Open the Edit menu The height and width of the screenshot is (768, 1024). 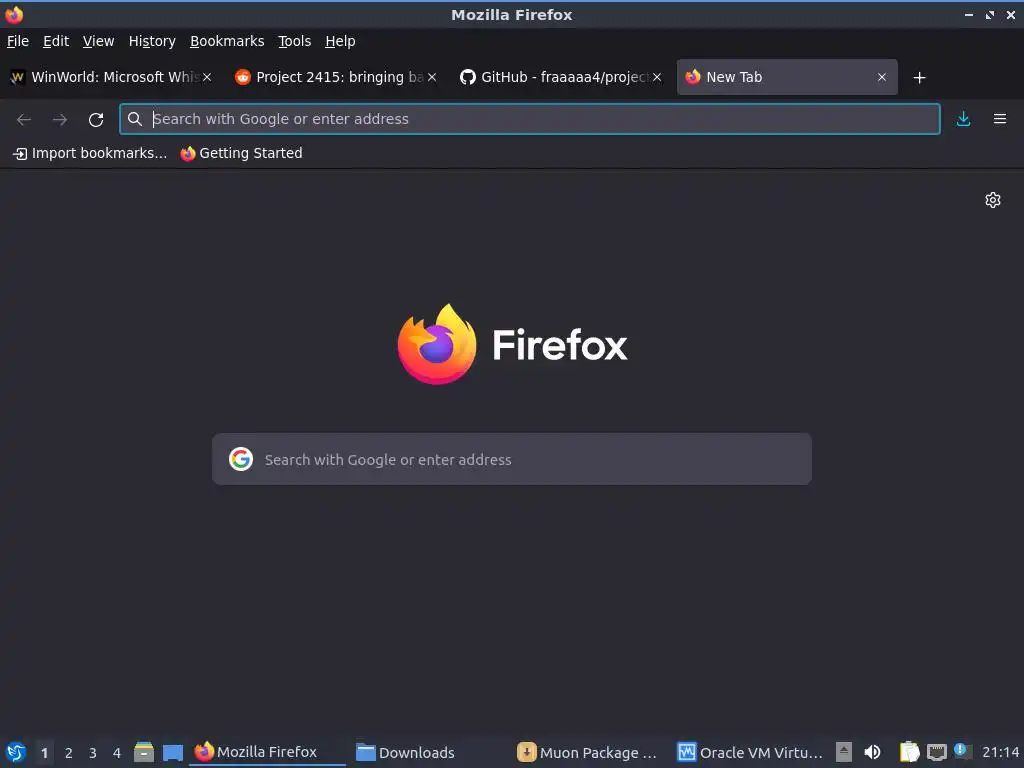(x=56, y=41)
